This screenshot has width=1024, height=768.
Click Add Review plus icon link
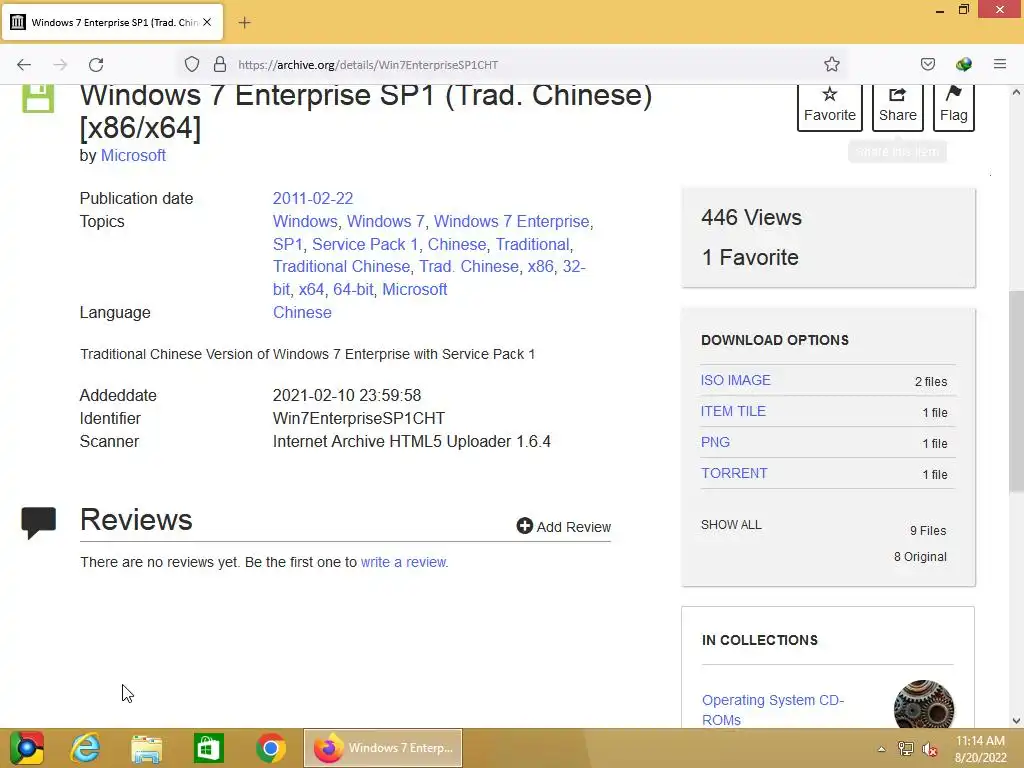(x=564, y=526)
